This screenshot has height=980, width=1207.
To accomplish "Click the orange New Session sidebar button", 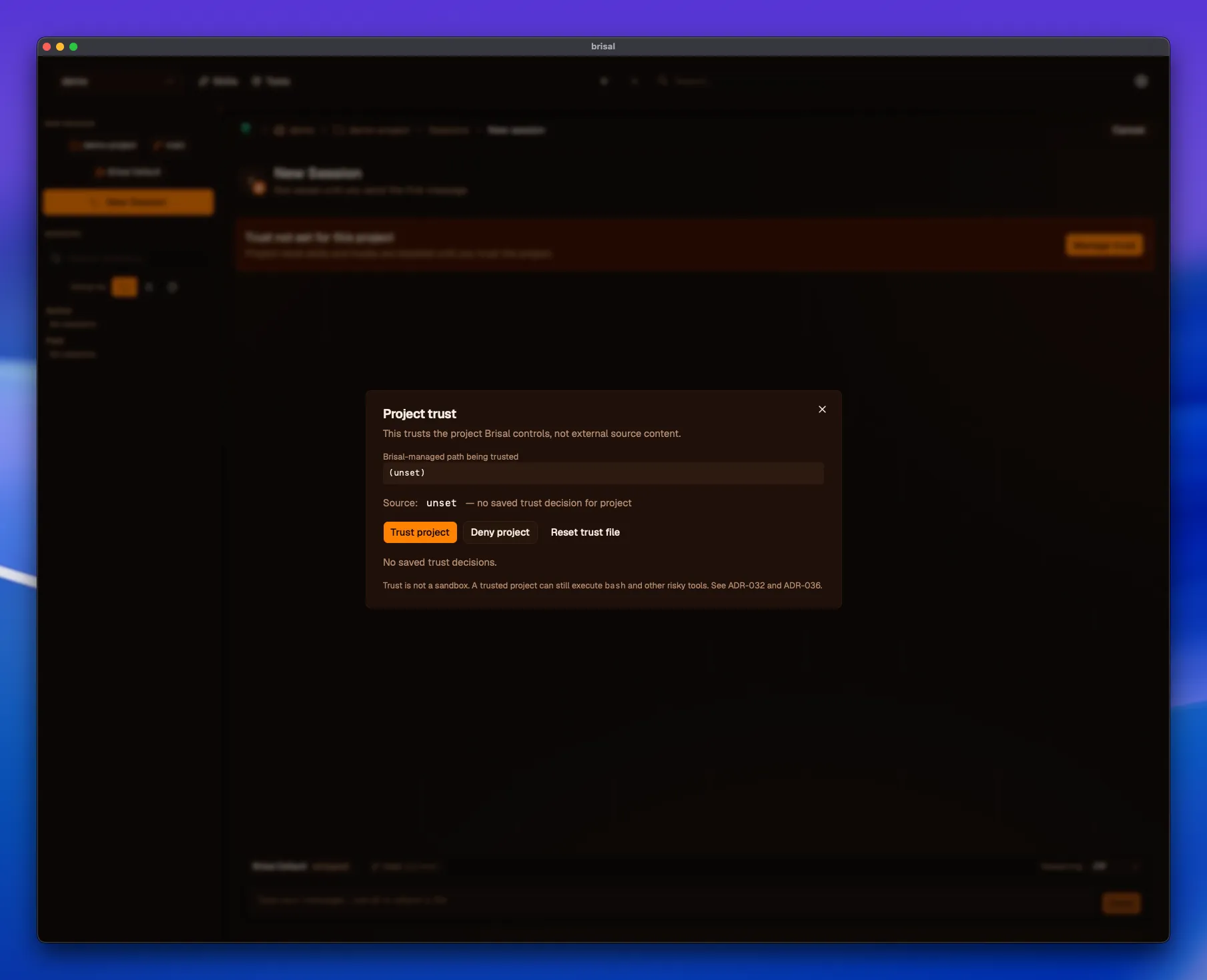I will [x=129, y=202].
